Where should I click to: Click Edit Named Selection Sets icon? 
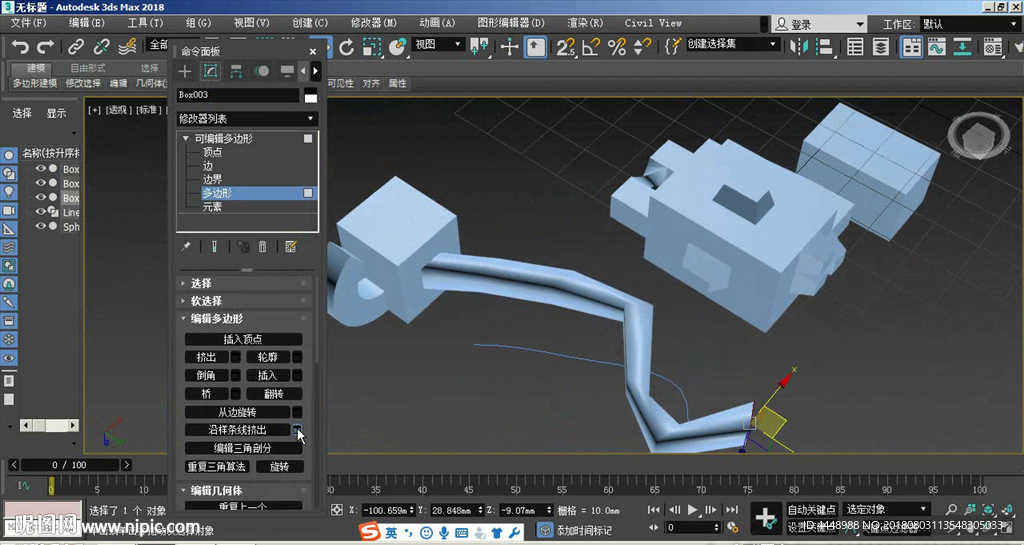[x=673, y=46]
